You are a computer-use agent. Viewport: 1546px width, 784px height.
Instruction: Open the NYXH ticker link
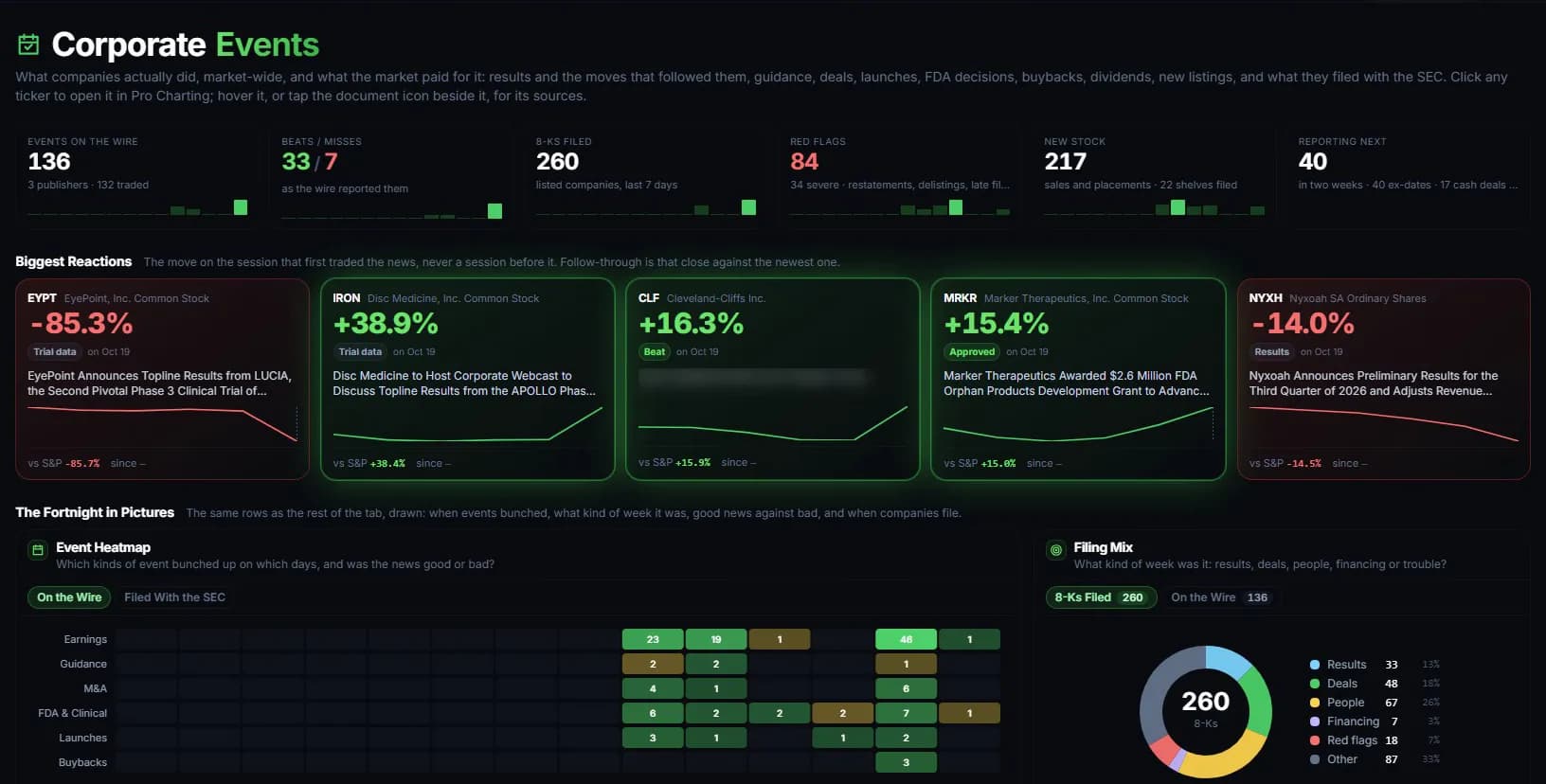(x=1266, y=298)
